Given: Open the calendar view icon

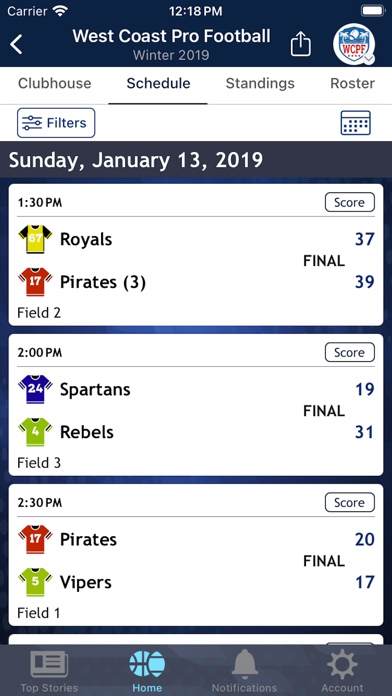Looking at the screenshot, I should (356, 123).
